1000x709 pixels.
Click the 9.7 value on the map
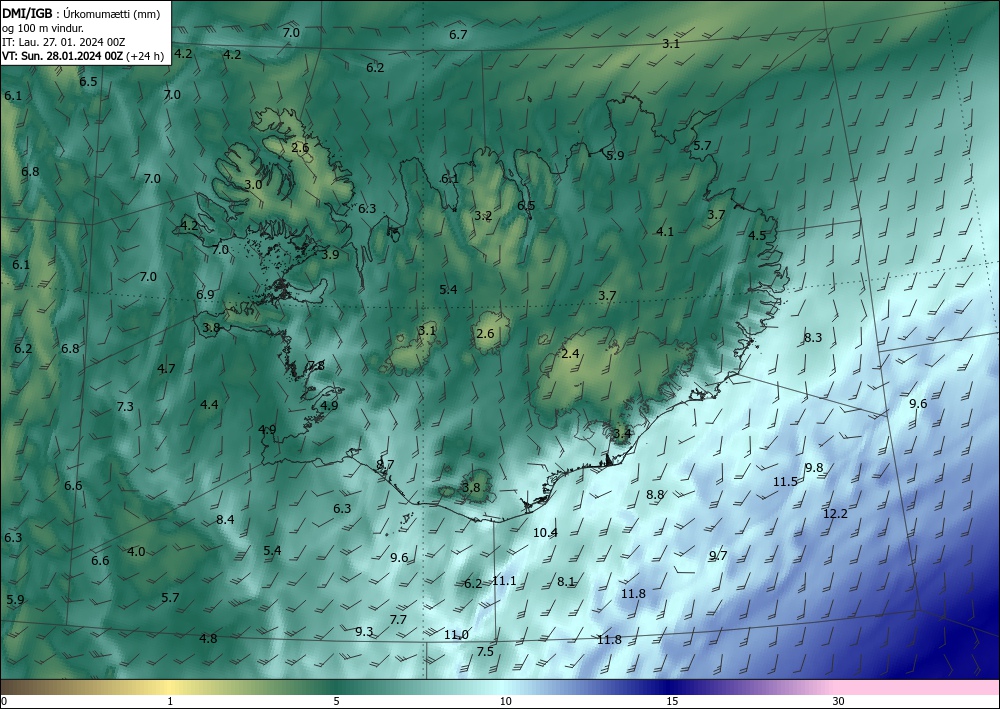point(718,556)
